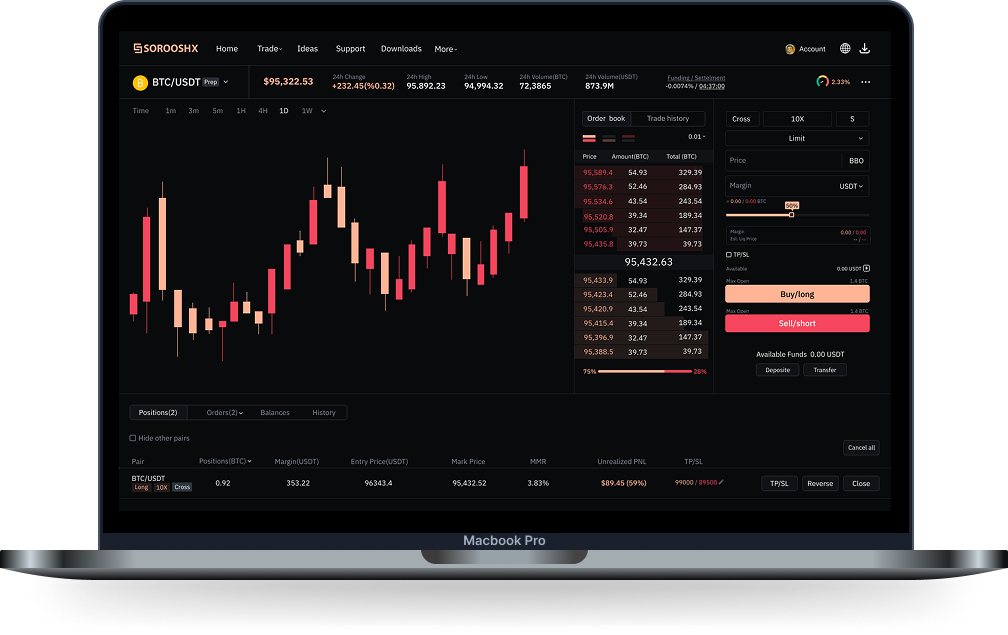Screen dimensions: 1008x635
Task: Select the combined order book view icon
Action: (x=589, y=137)
